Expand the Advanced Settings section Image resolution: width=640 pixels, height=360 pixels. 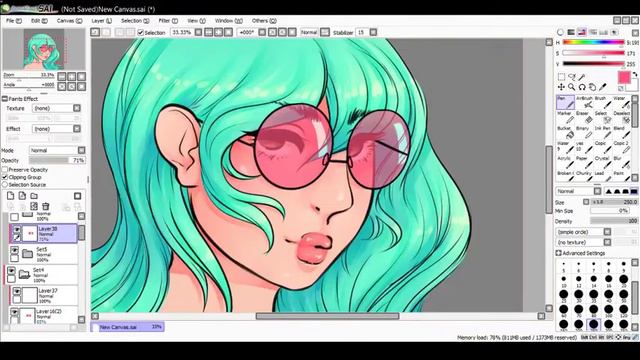click(x=559, y=253)
